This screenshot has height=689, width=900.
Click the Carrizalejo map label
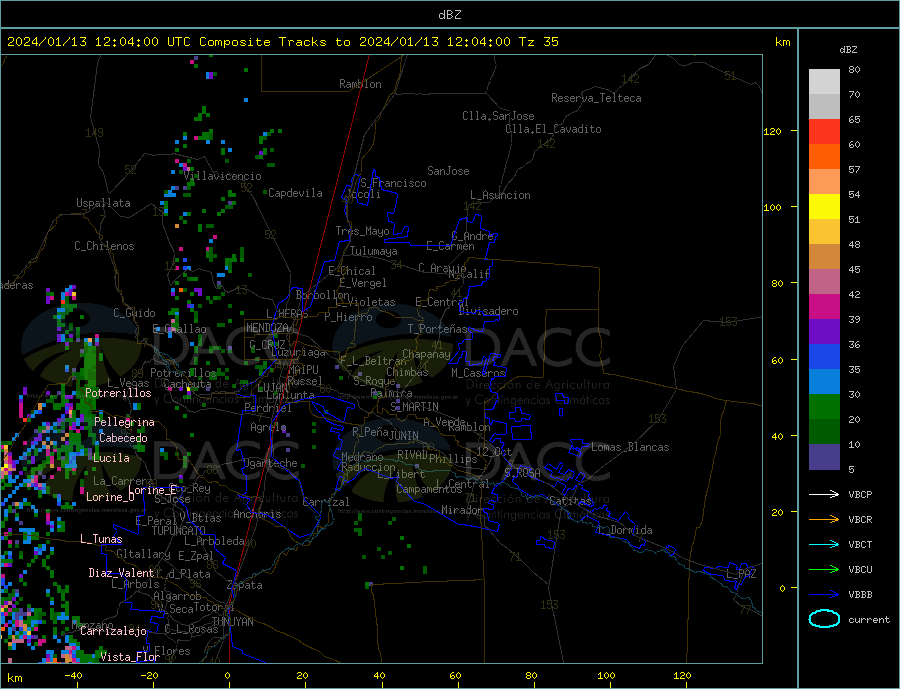pos(113,631)
